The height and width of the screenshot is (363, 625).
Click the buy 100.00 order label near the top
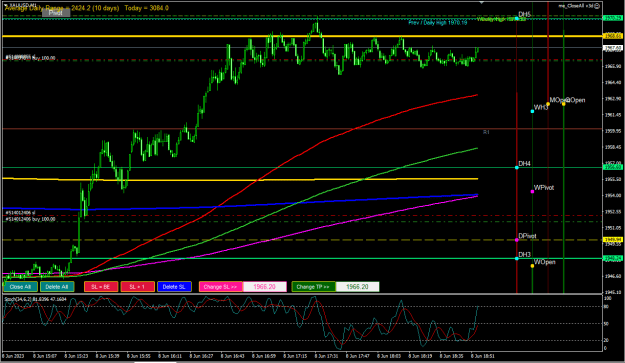coord(30,58)
